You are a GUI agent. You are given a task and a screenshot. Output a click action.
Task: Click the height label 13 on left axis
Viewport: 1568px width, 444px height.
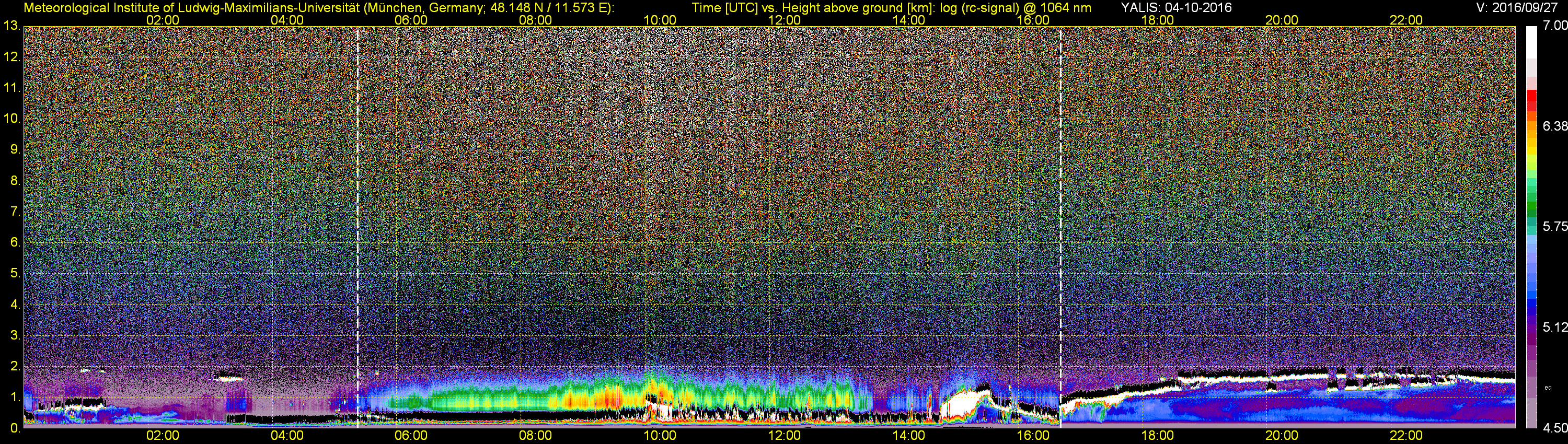point(11,26)
